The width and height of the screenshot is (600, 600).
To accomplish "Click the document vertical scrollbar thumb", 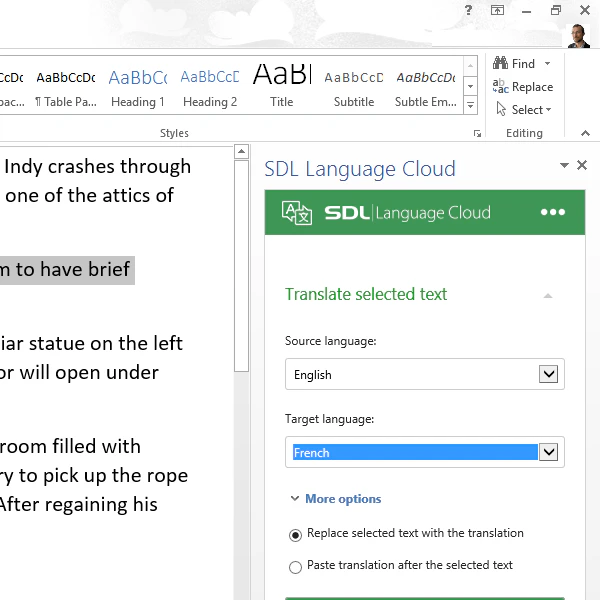I will pos(241,266).
